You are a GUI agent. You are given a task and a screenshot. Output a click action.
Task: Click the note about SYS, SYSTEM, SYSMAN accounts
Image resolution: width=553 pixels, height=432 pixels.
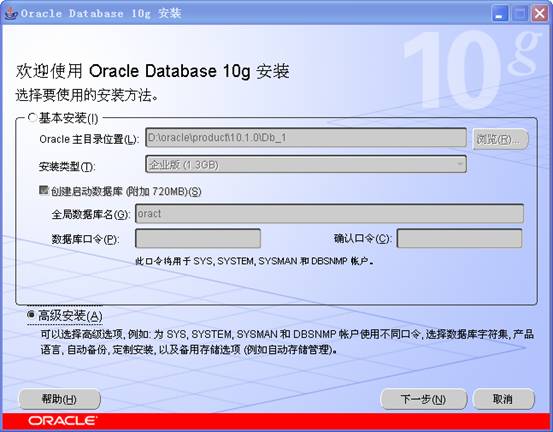(x=254, y=261)
